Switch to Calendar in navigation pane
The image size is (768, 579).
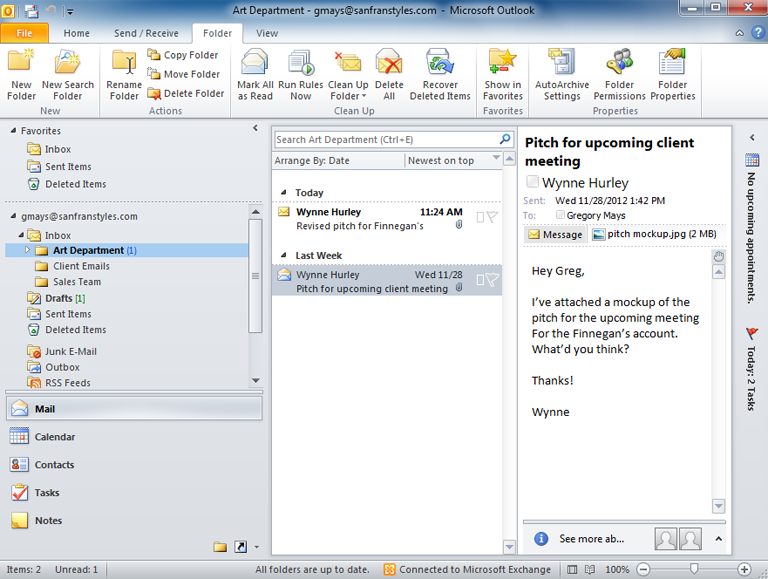54,437
